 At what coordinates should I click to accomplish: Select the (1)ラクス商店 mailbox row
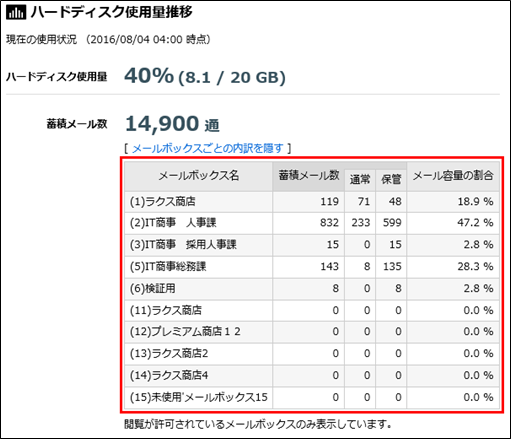pyautogui.click(x=312, y=202)
